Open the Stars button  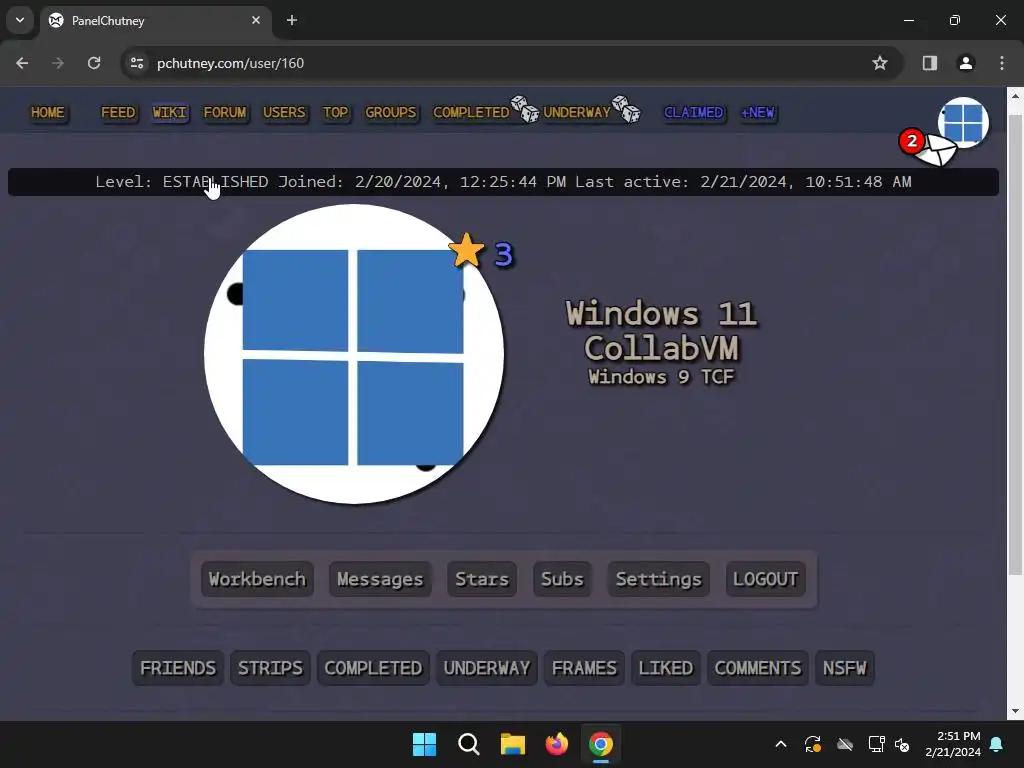[x=482, y=579]
